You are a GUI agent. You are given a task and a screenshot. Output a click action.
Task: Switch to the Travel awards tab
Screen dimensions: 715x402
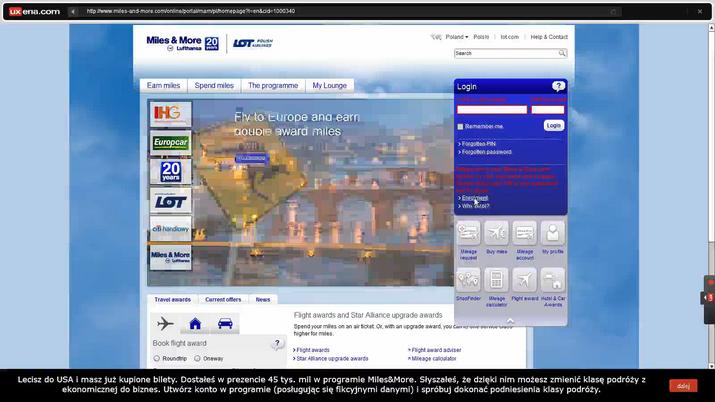click(172, 299)
